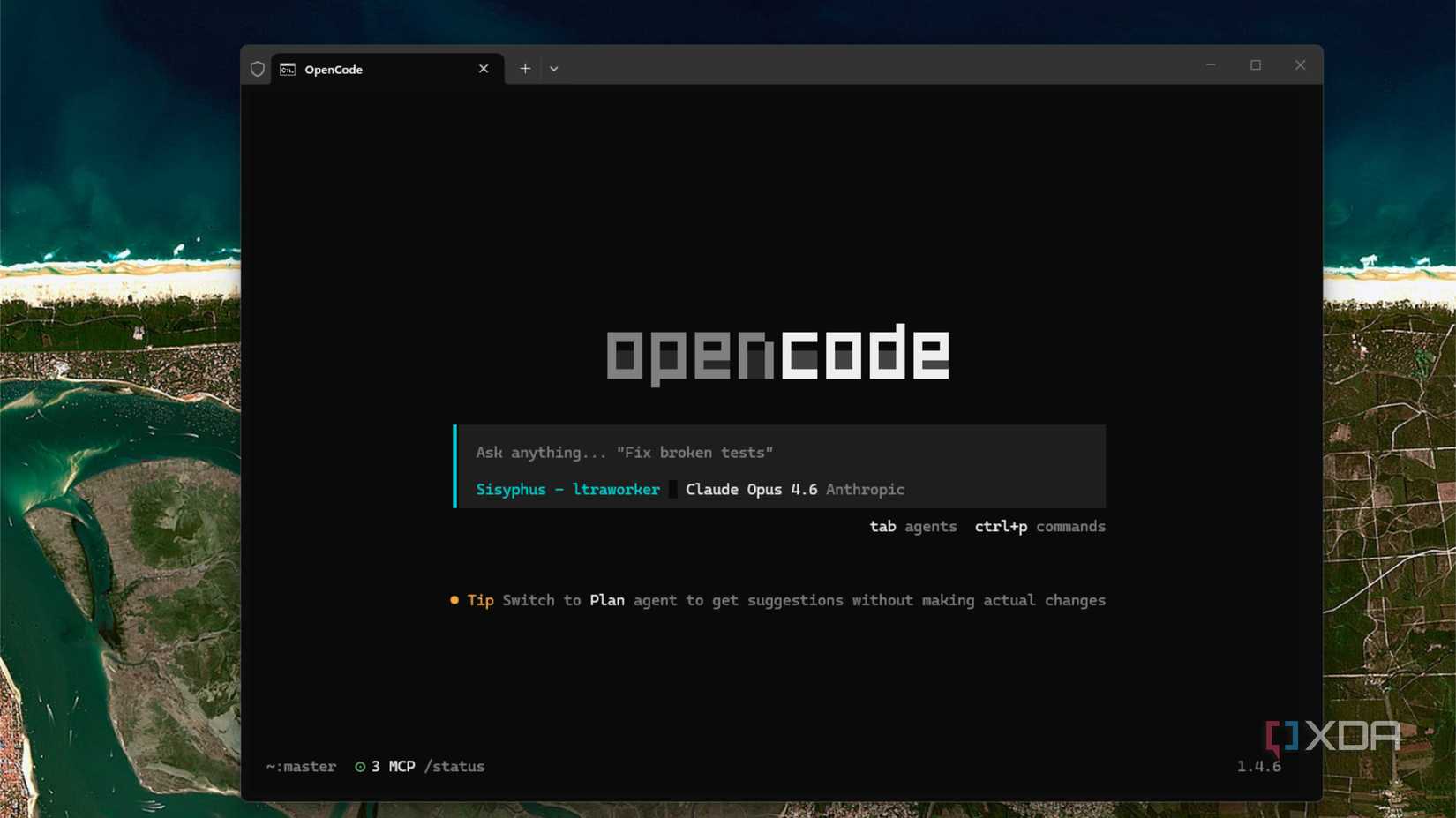
Task: Click the version number 1.4.6
Action: 1259,767
